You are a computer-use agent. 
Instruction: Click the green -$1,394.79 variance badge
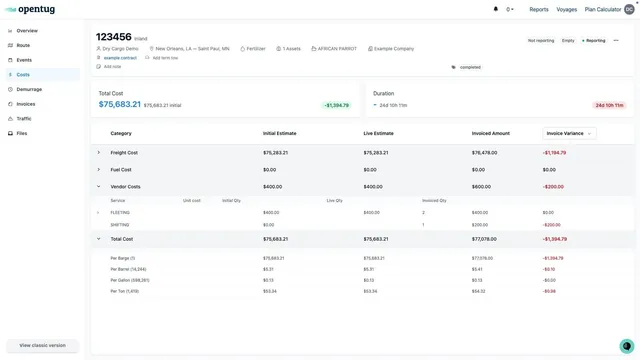(x=336, y=105)
